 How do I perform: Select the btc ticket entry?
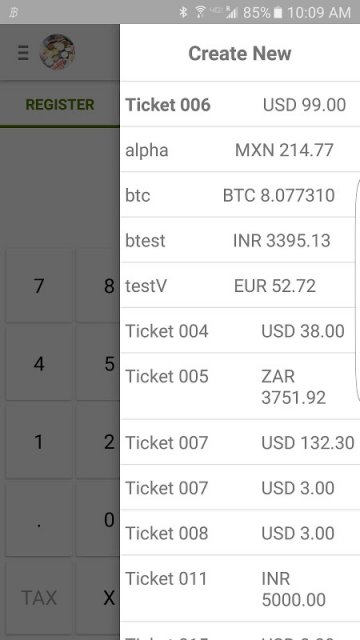[240, 195]
